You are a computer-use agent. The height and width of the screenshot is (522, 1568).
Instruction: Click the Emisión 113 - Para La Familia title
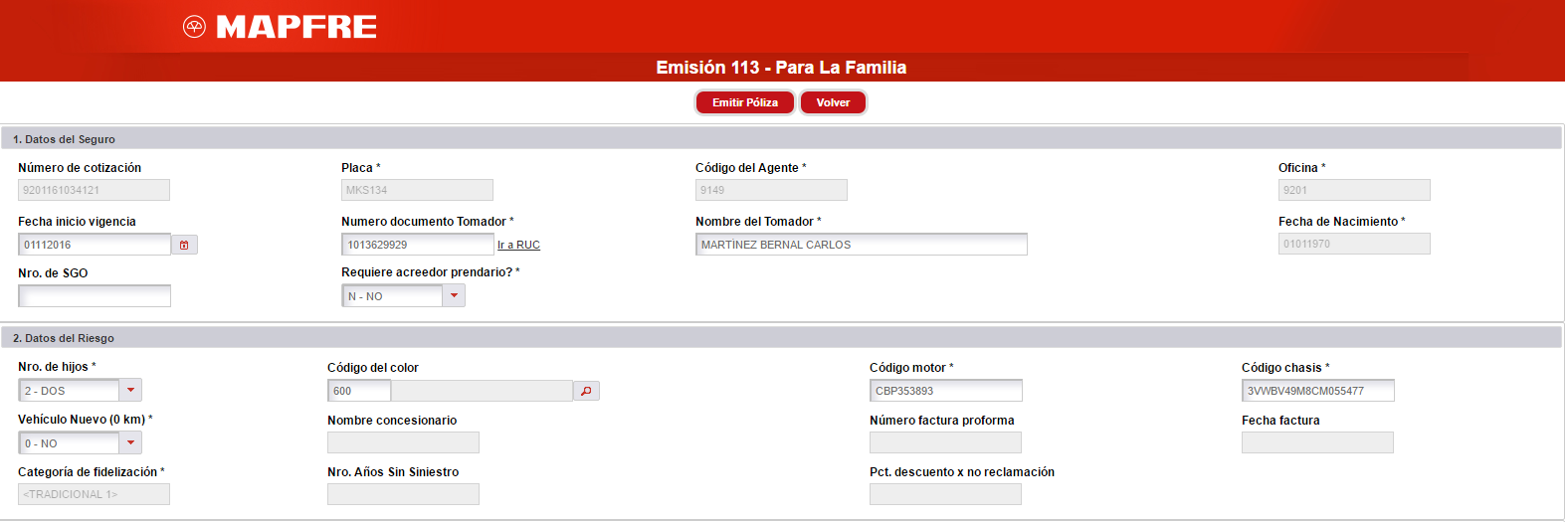[x=781, y=68]
